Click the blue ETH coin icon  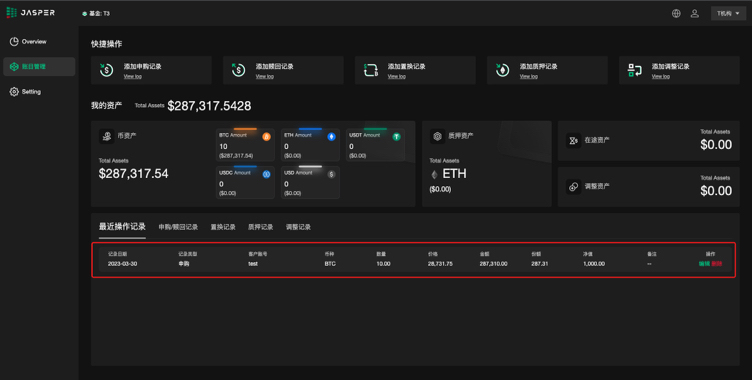[331, 137]
